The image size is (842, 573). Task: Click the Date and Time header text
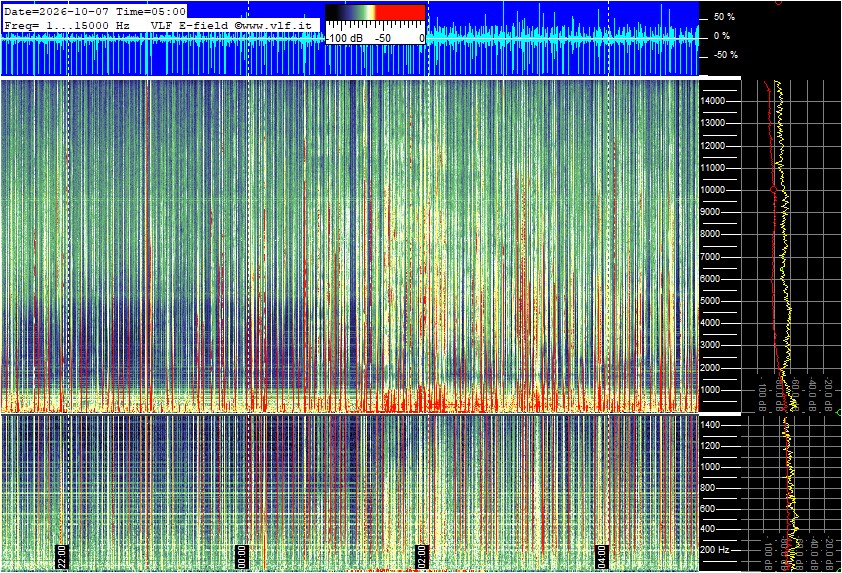click(95, 11)
